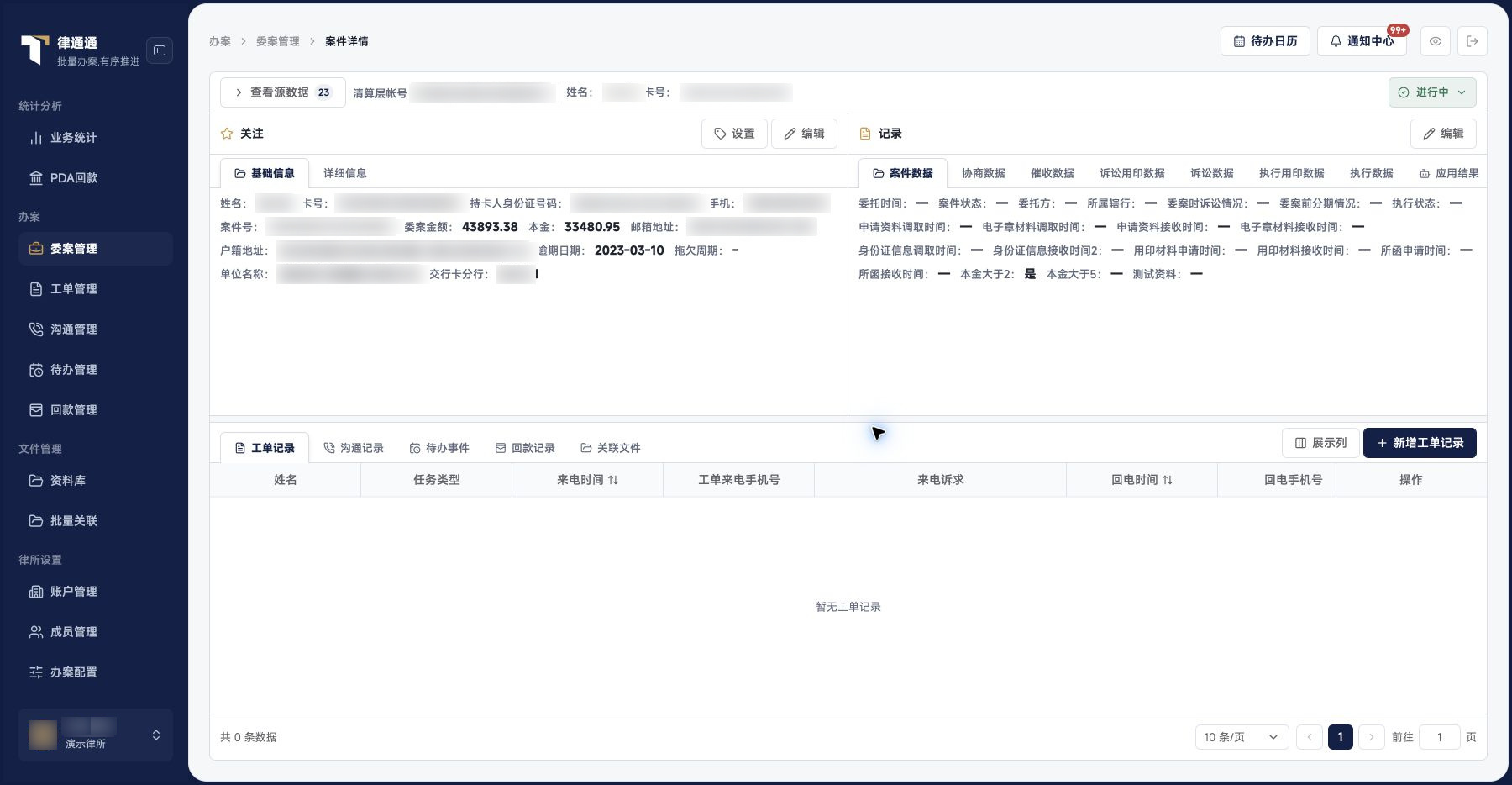1512x785 pixels.
Task: Open PDA回款 in the sidebar
Action: [96, 178]
